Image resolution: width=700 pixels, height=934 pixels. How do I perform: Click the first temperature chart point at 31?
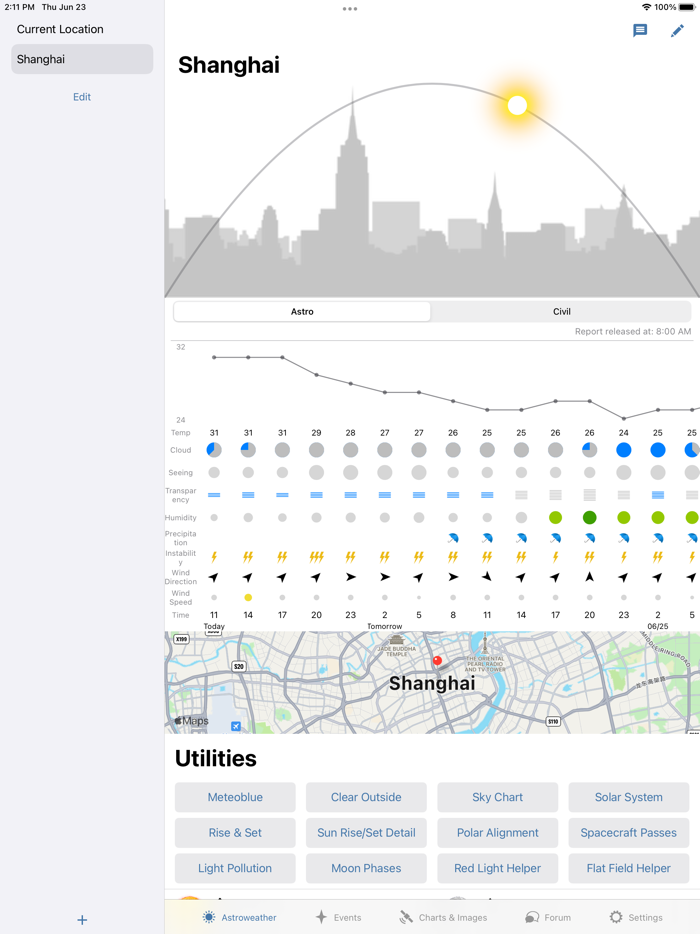pos(214,357)
